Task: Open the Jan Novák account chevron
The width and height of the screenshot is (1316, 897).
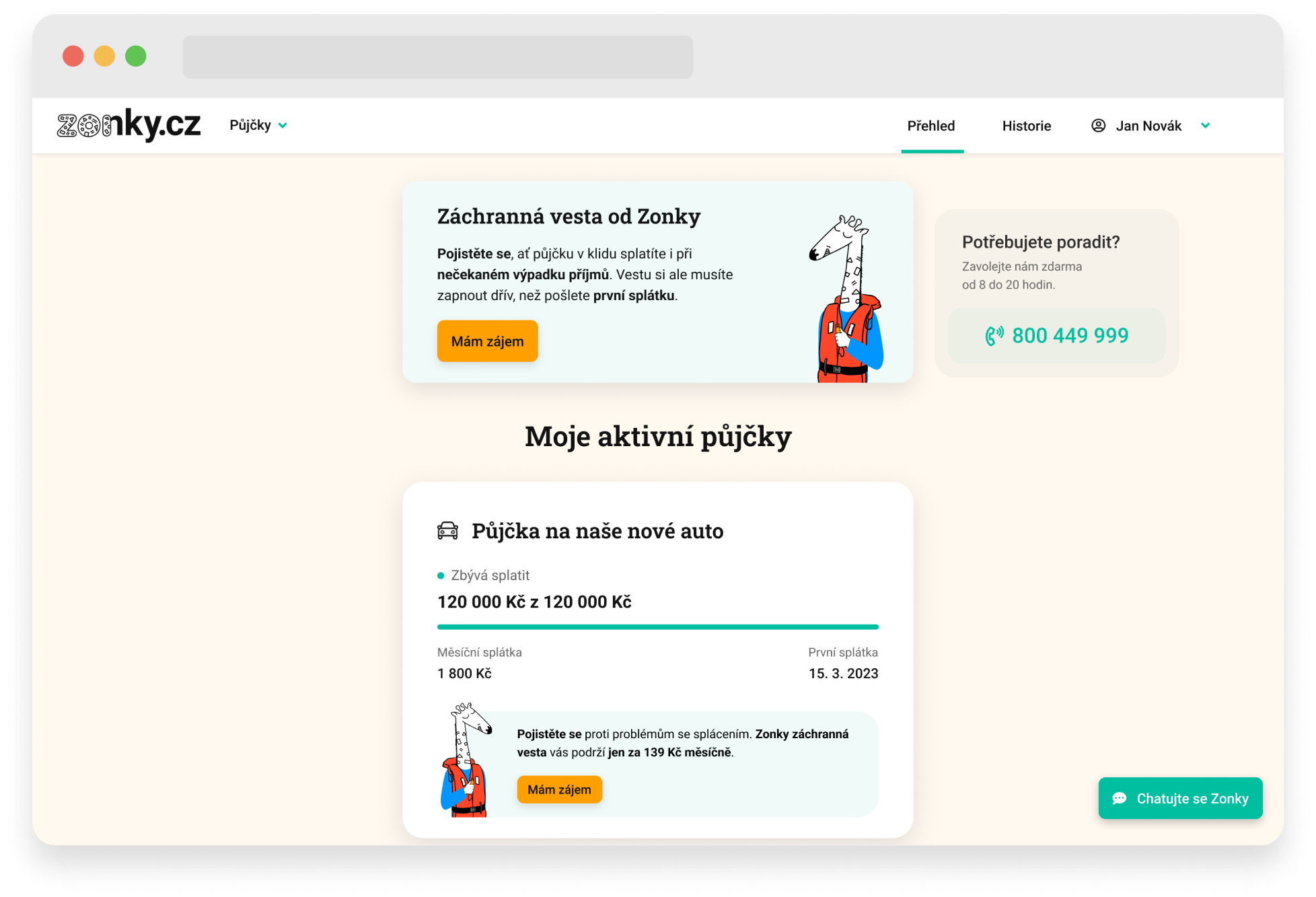Action: [x=1205, y=125]
